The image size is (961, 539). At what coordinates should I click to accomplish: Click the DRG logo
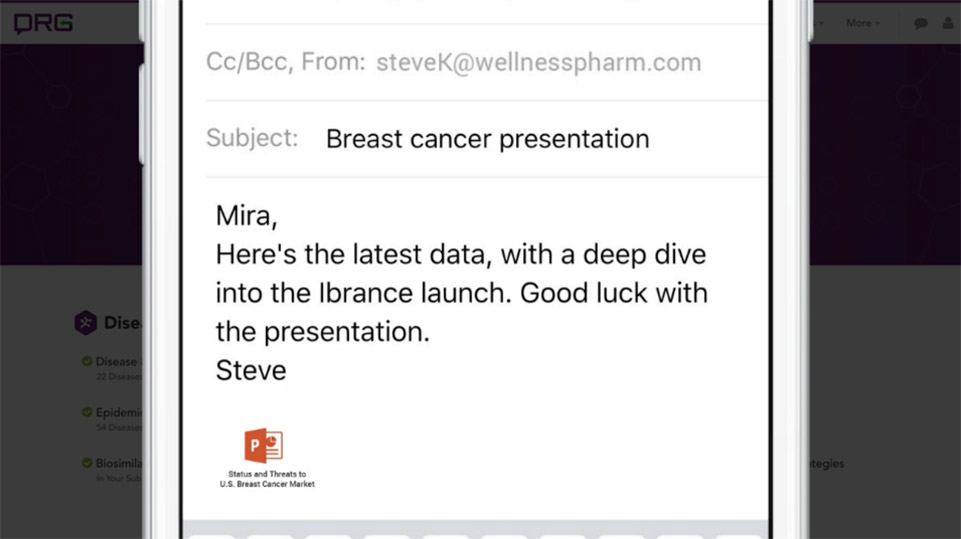43,23
